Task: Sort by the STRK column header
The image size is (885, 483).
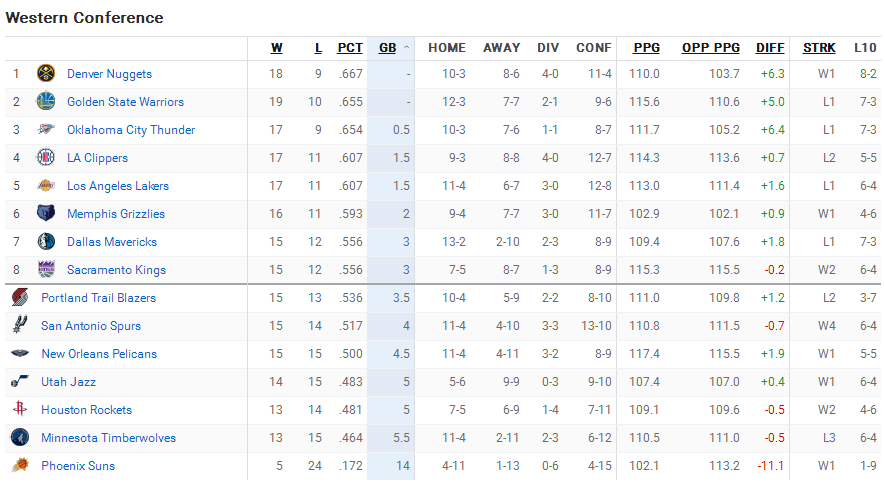Action: [819, 48]
